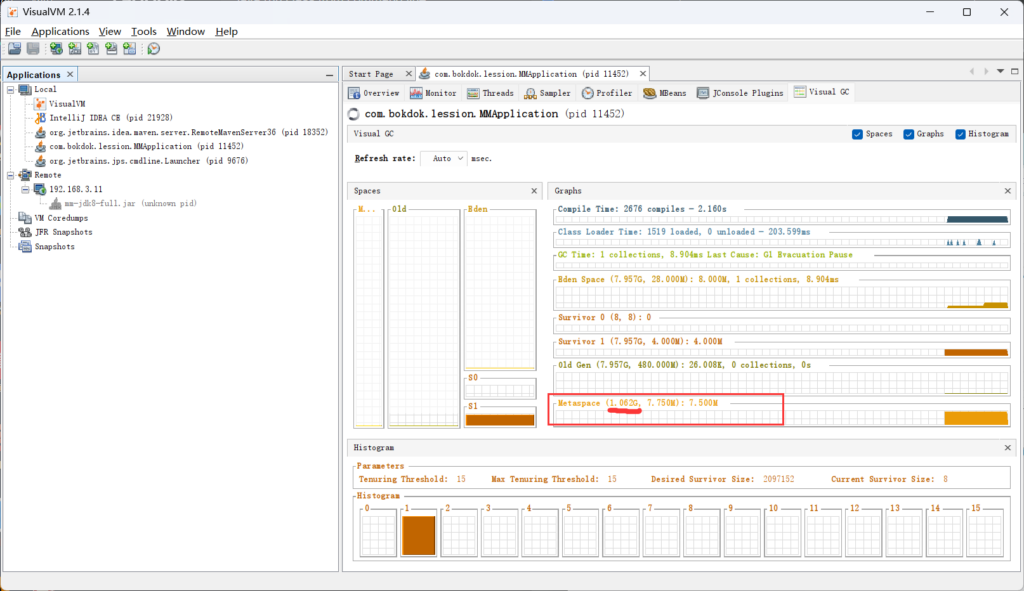Switch to the Sampler tab

(547, 93)
